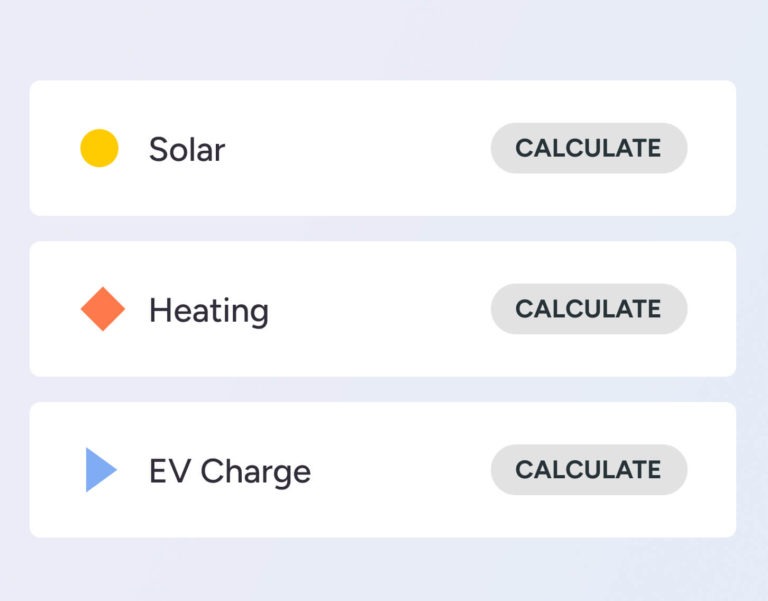Click the empty background above the Solar card

384,40
